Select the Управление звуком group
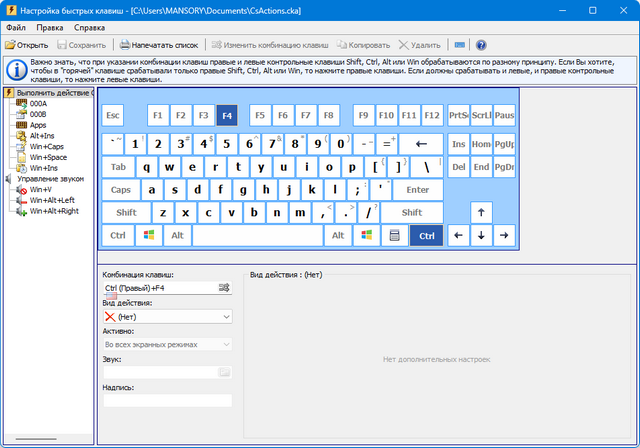This screenshot has height=448, width=640. [50, 179]
